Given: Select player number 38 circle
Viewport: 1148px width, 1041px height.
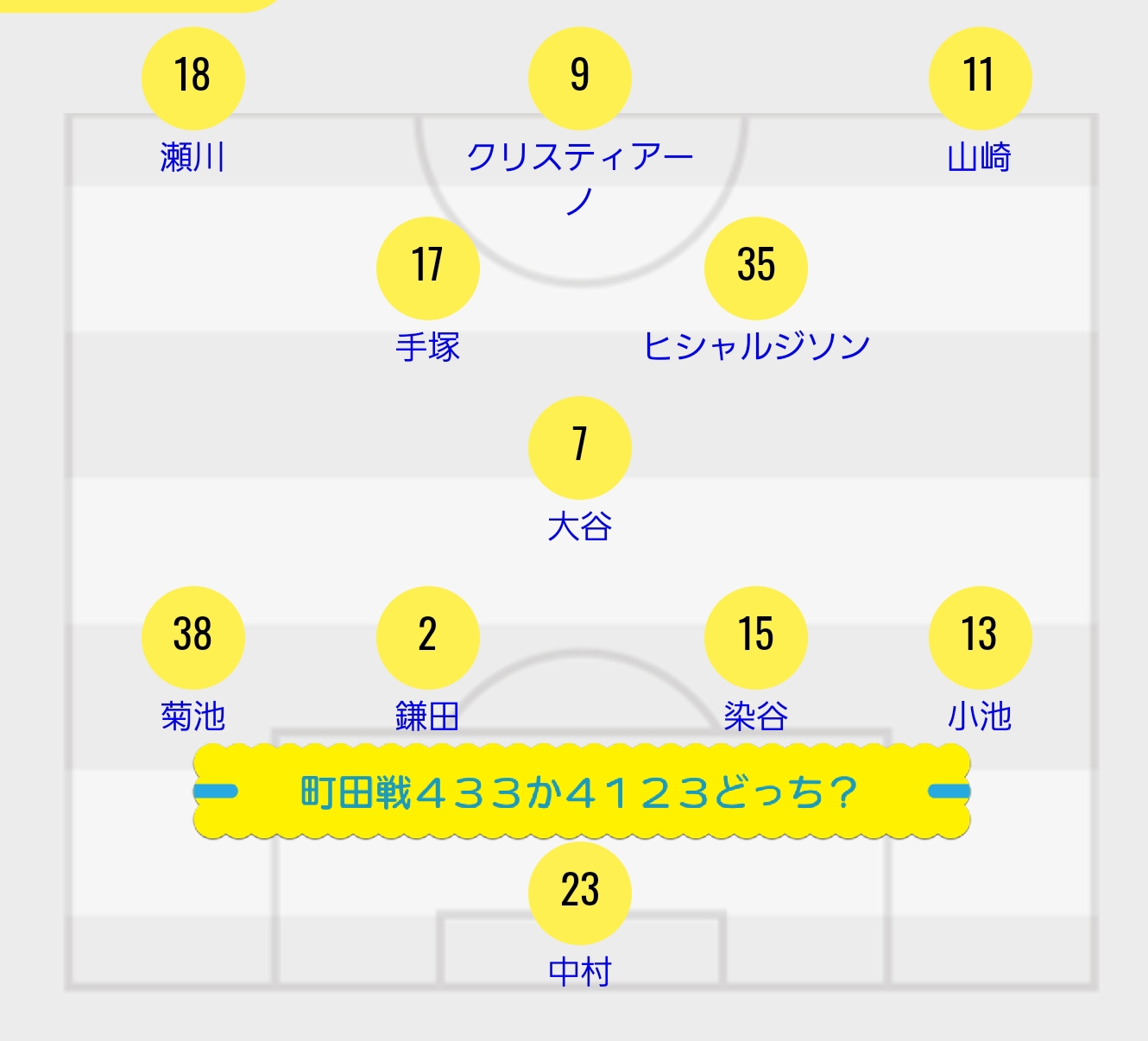Looking at the screenshot, I should click(193, 638).
